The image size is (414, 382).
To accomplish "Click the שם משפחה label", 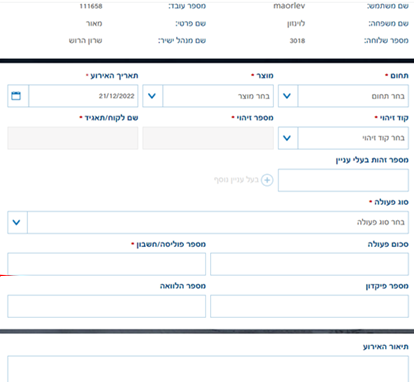I will 388,23.
